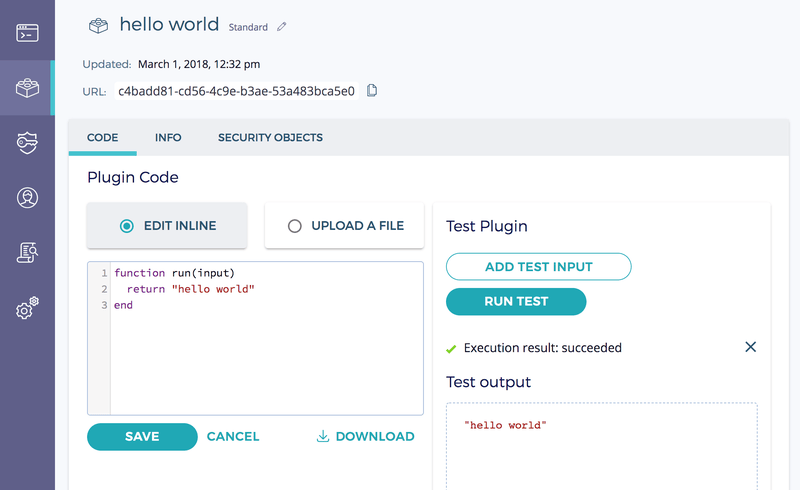Viewport: 800px width, 490px height.
Task: Click the Add Test Input button
Action: [539, 266]
